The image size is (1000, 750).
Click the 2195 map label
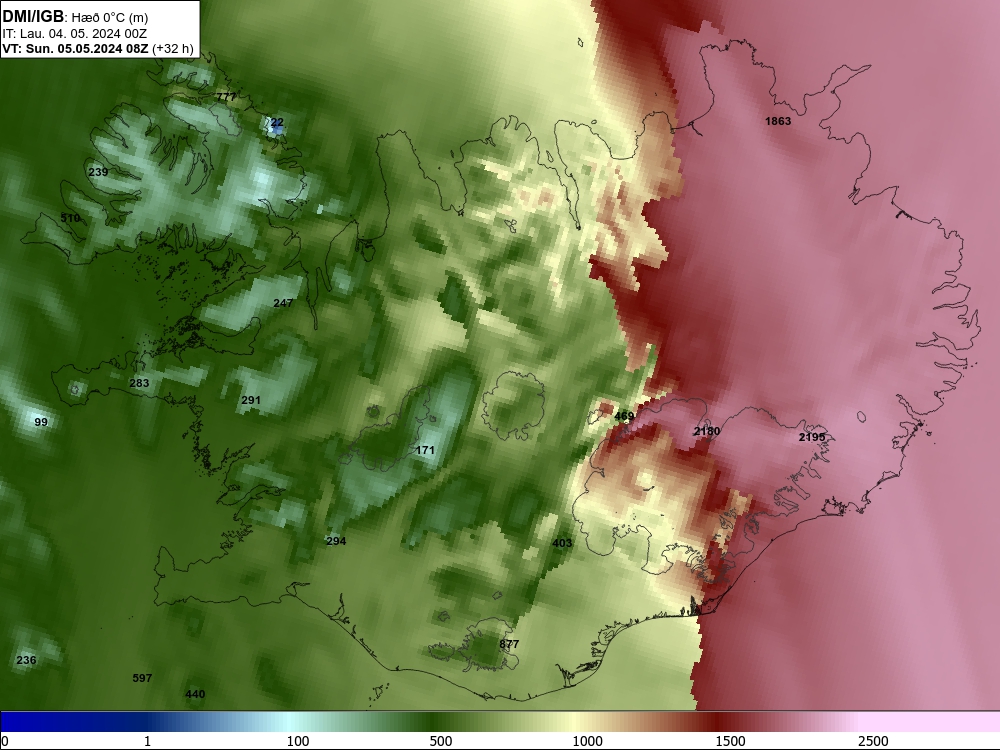[x=812, y=438]
